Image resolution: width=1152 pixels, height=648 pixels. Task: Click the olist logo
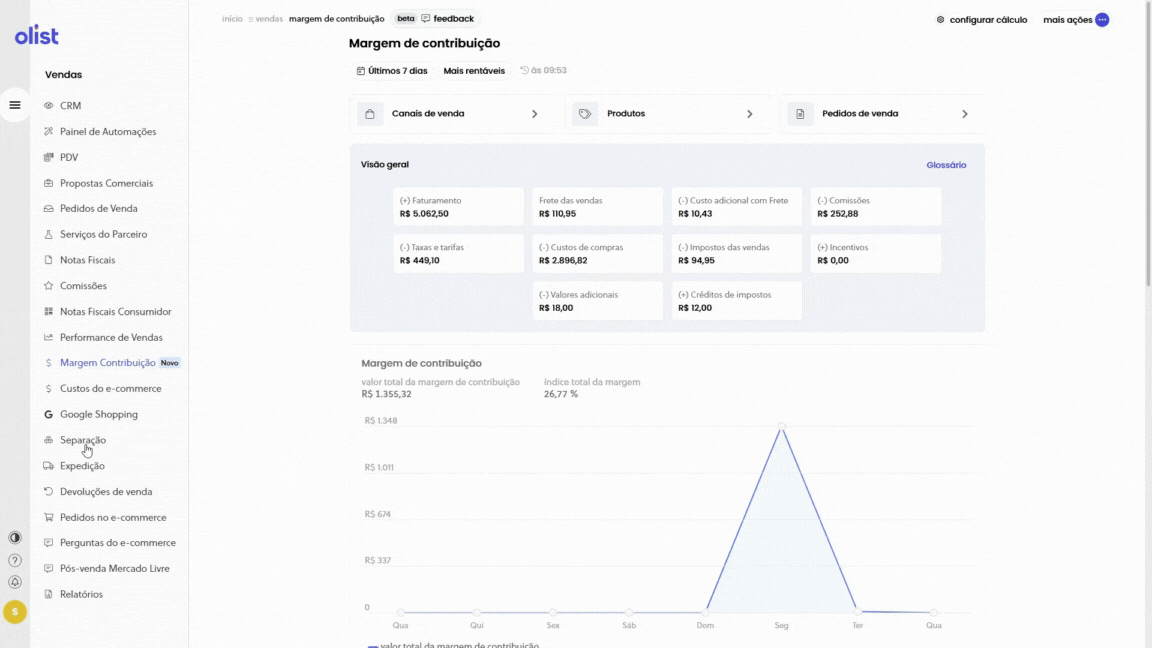[37, 37]
